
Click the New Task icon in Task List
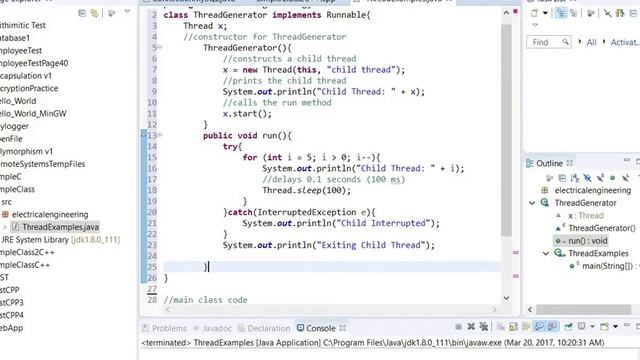click(x=534, y=13)
